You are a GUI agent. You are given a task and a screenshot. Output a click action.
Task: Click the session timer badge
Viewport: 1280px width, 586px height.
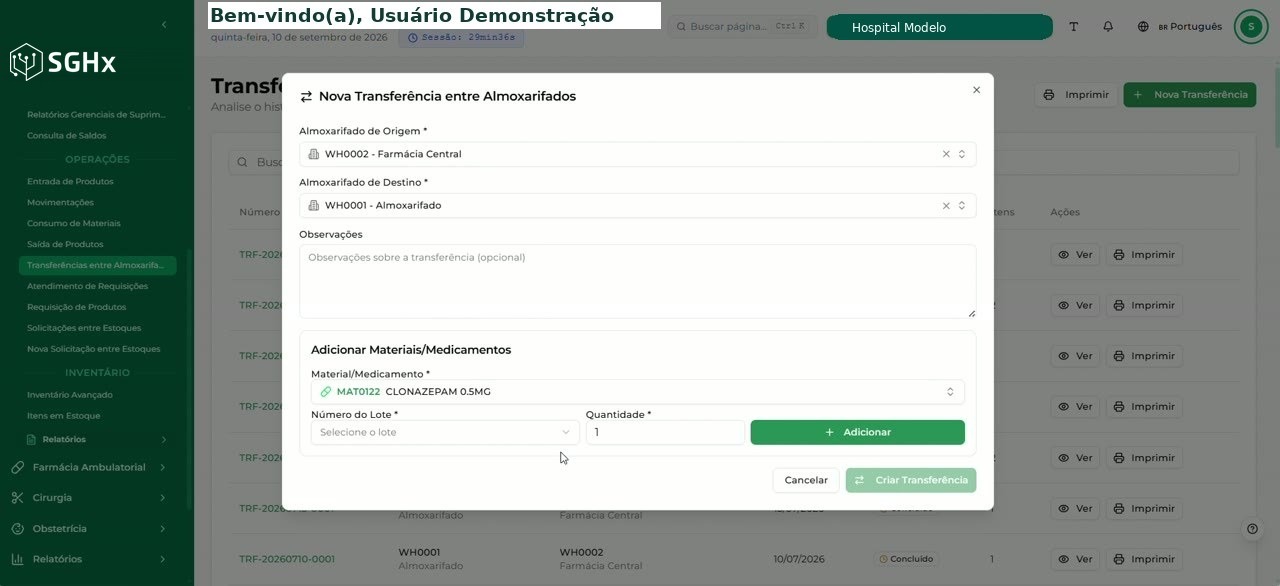point(461,37)
